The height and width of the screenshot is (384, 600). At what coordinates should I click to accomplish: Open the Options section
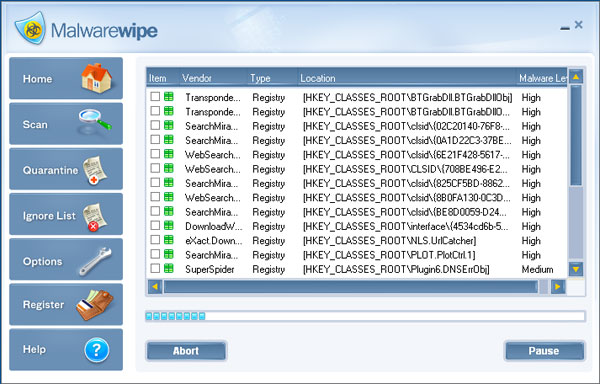(66, 259)
